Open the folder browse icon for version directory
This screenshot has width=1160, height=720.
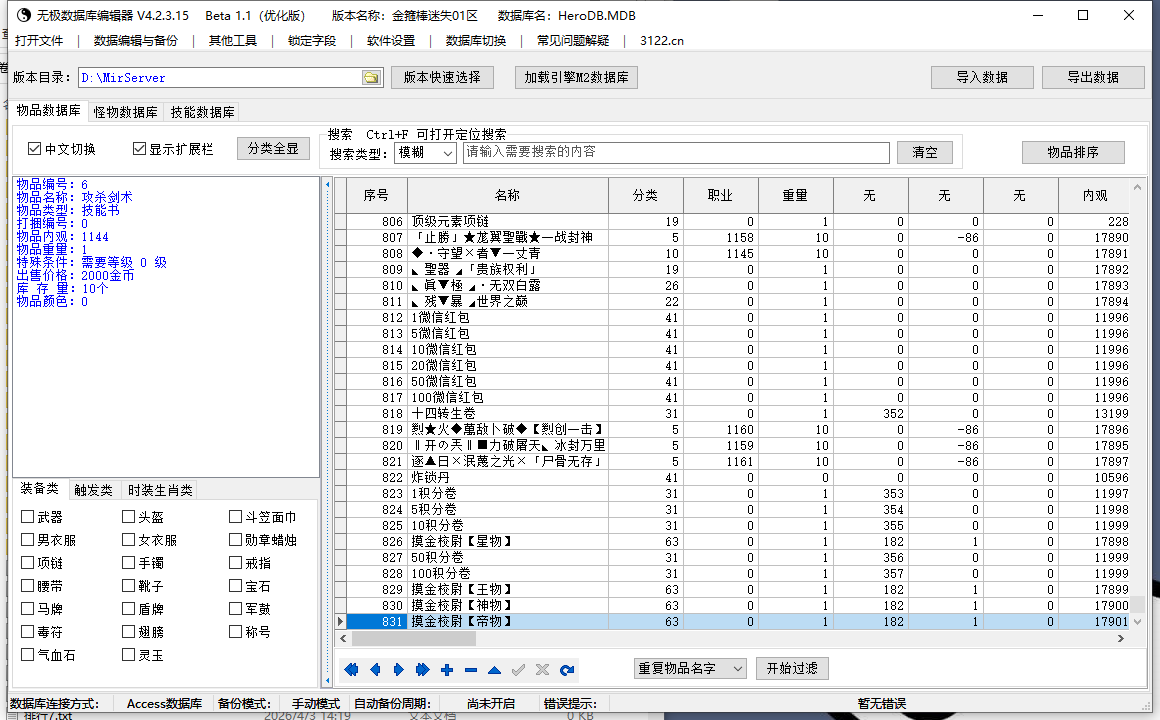pyautogui.click(x=371, y=78)
